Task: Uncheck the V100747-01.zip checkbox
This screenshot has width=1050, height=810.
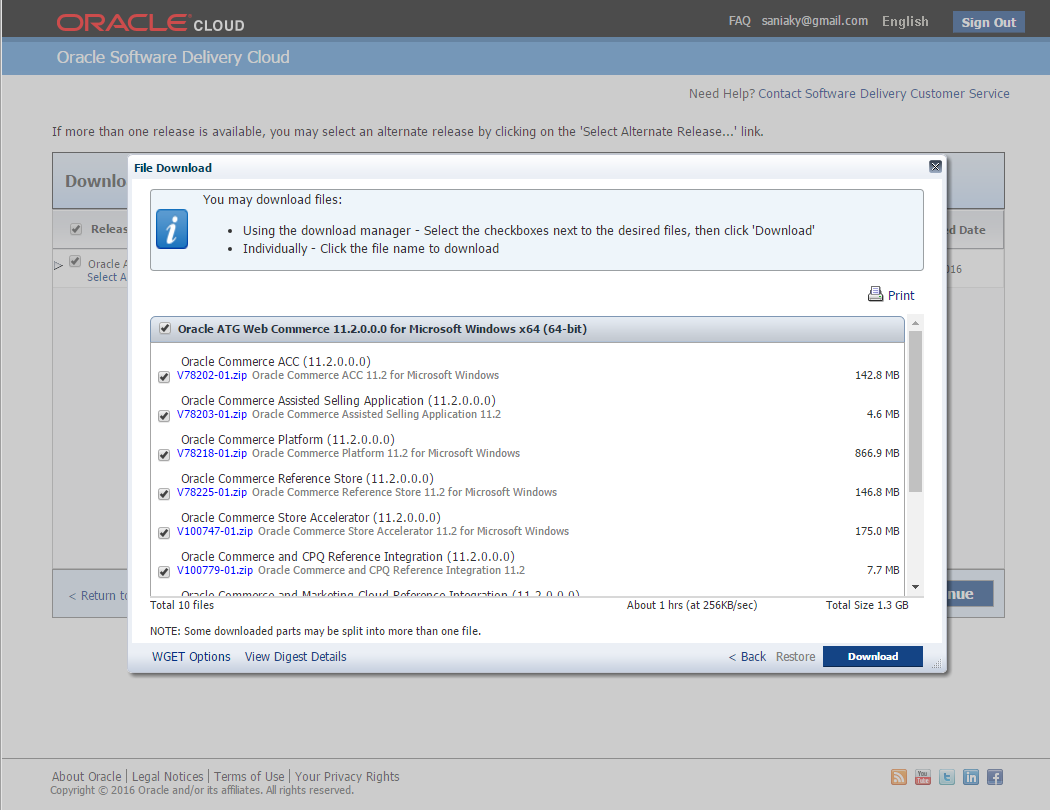Action: click(164, 533)
